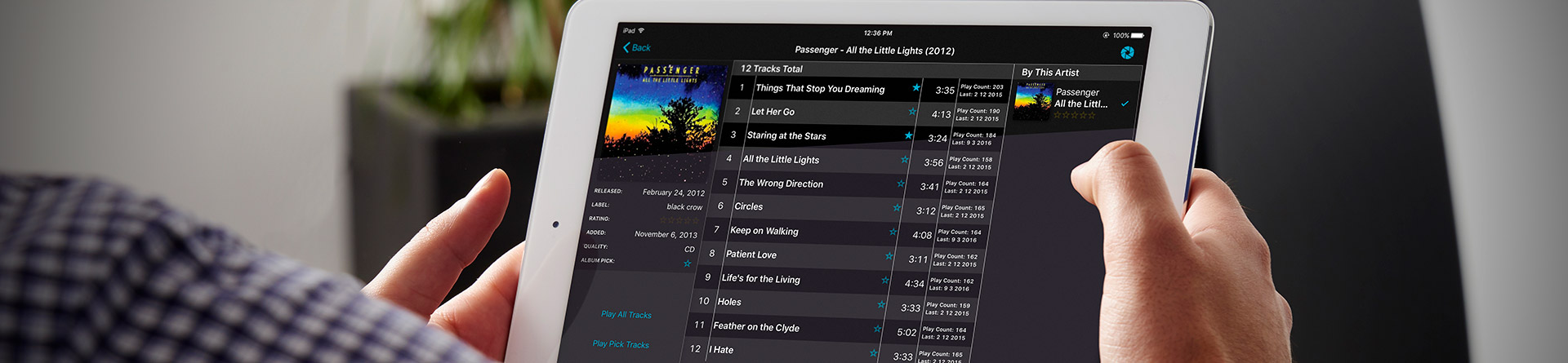Rate the album in By This Artist

1073,115
